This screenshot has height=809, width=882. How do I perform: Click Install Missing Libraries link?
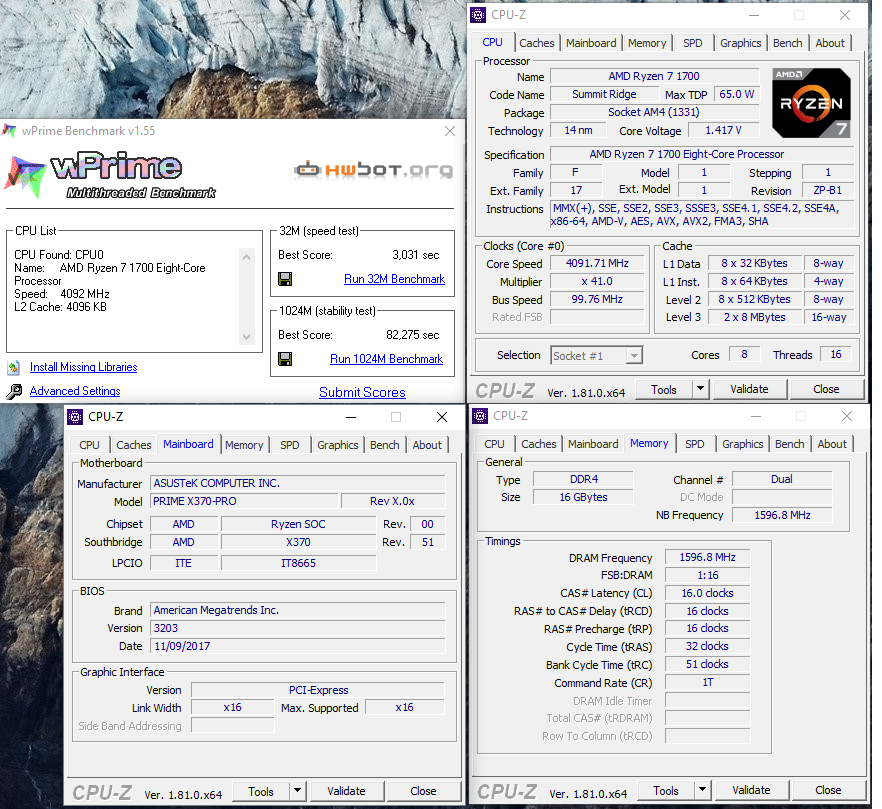tap(83, 367)
